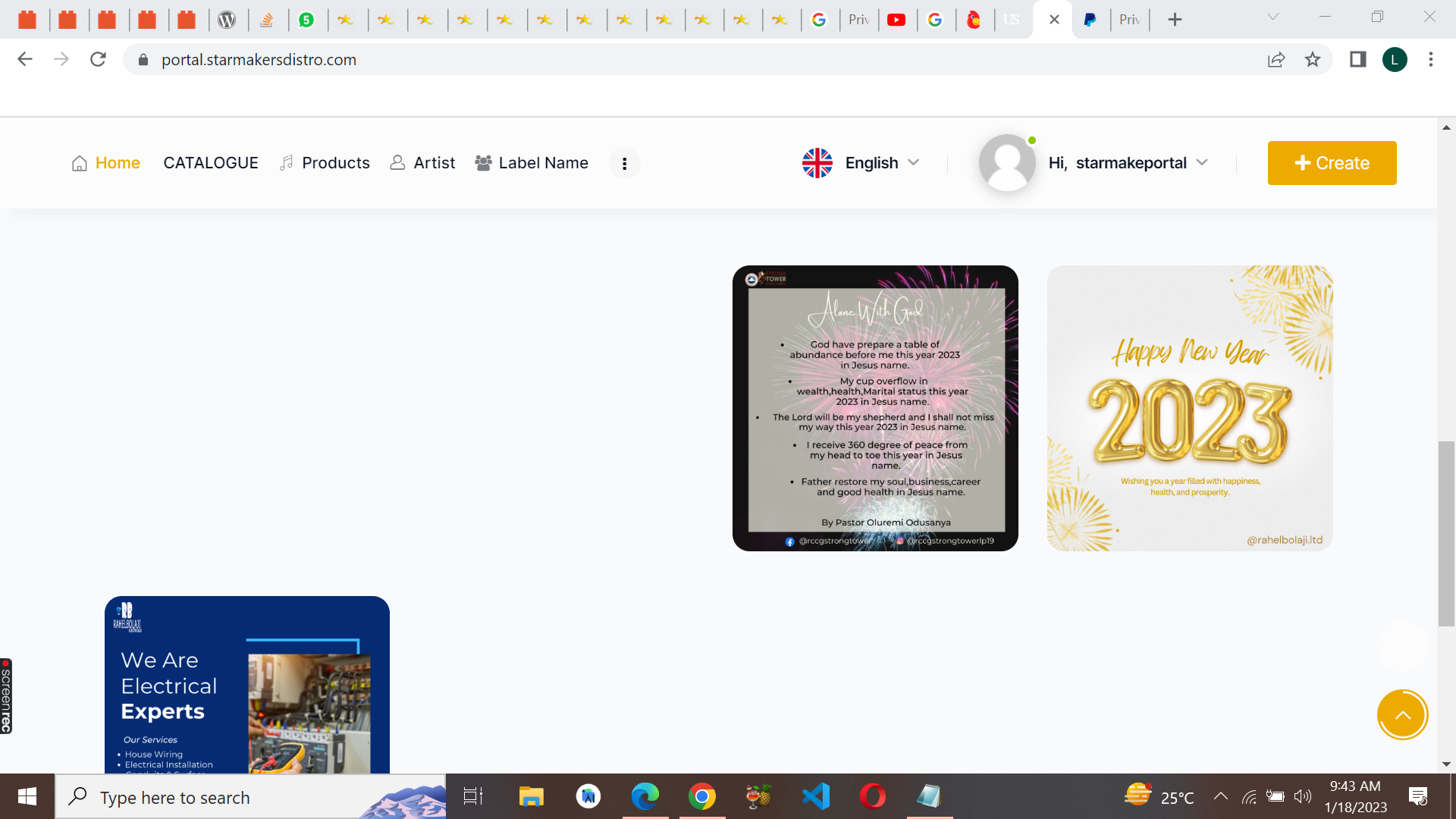Go back to the previous page
This screenshot has height=819, width=1456.
(x=25, y=59)
